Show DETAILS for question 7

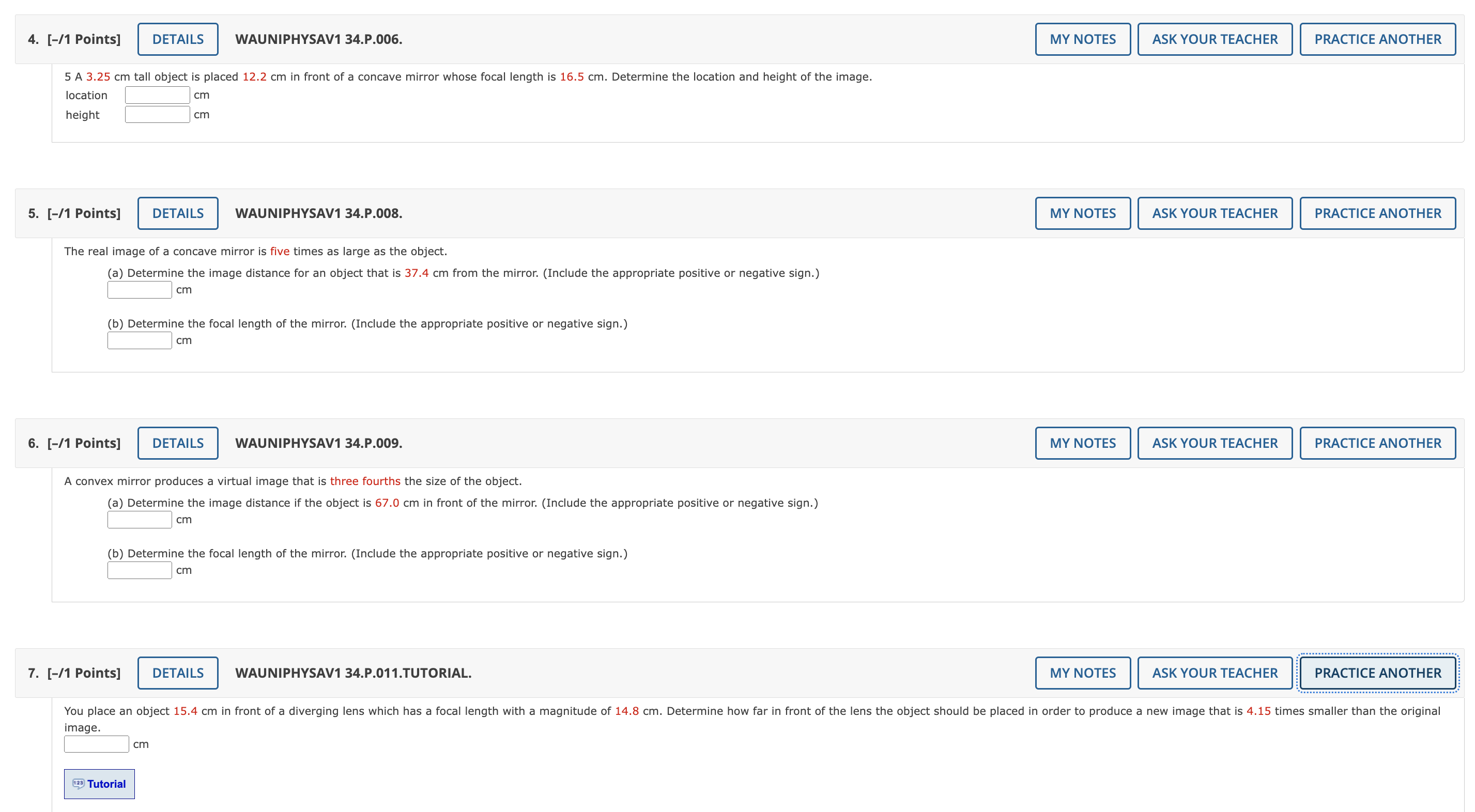pyautogui.click(x=177, y=673)
